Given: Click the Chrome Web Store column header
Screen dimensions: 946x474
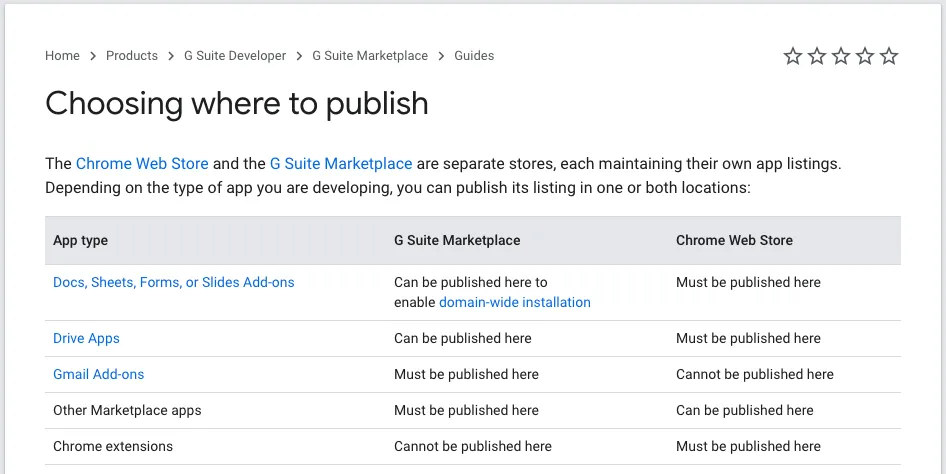Looking at the screenshot, I should tap(734, 241).
